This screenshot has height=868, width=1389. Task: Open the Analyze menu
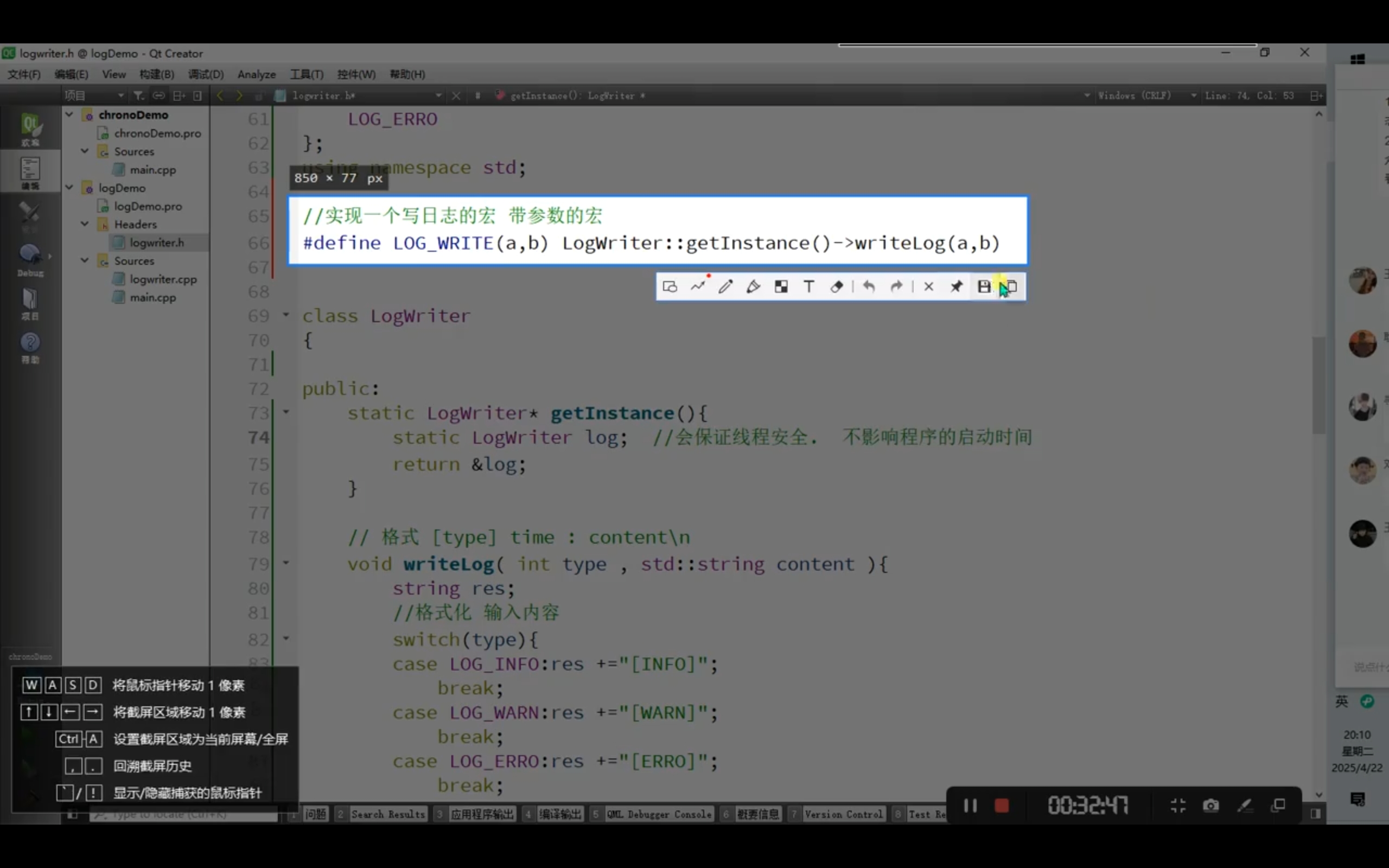[x=257, y=75]
